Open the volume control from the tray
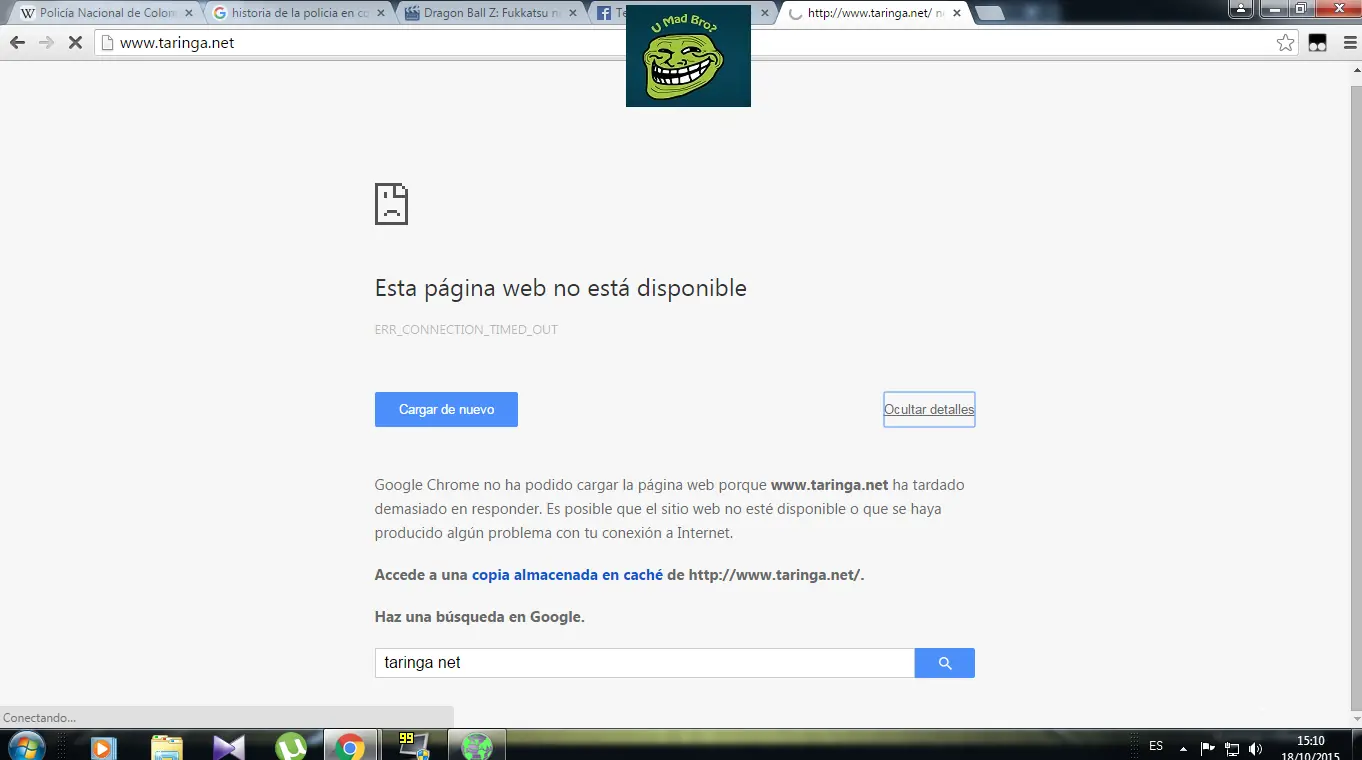 [x=1255, y=746]
